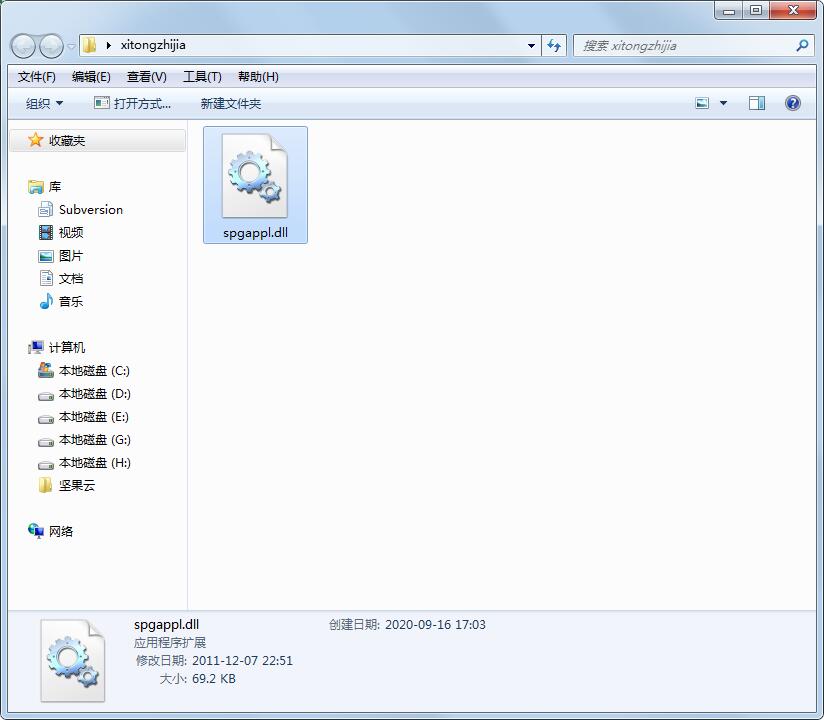Click inside the search xitongzhijia box

coord(690,45)
